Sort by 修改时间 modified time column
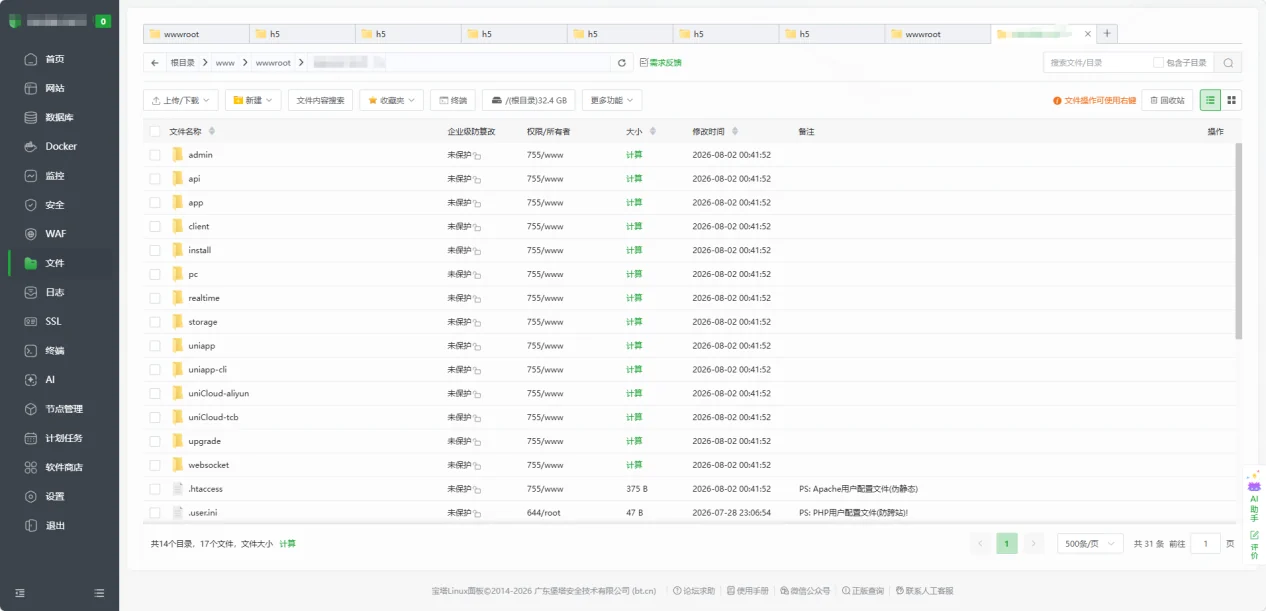The height and width of the screenshot is (611, 1266). coord(715,131)
